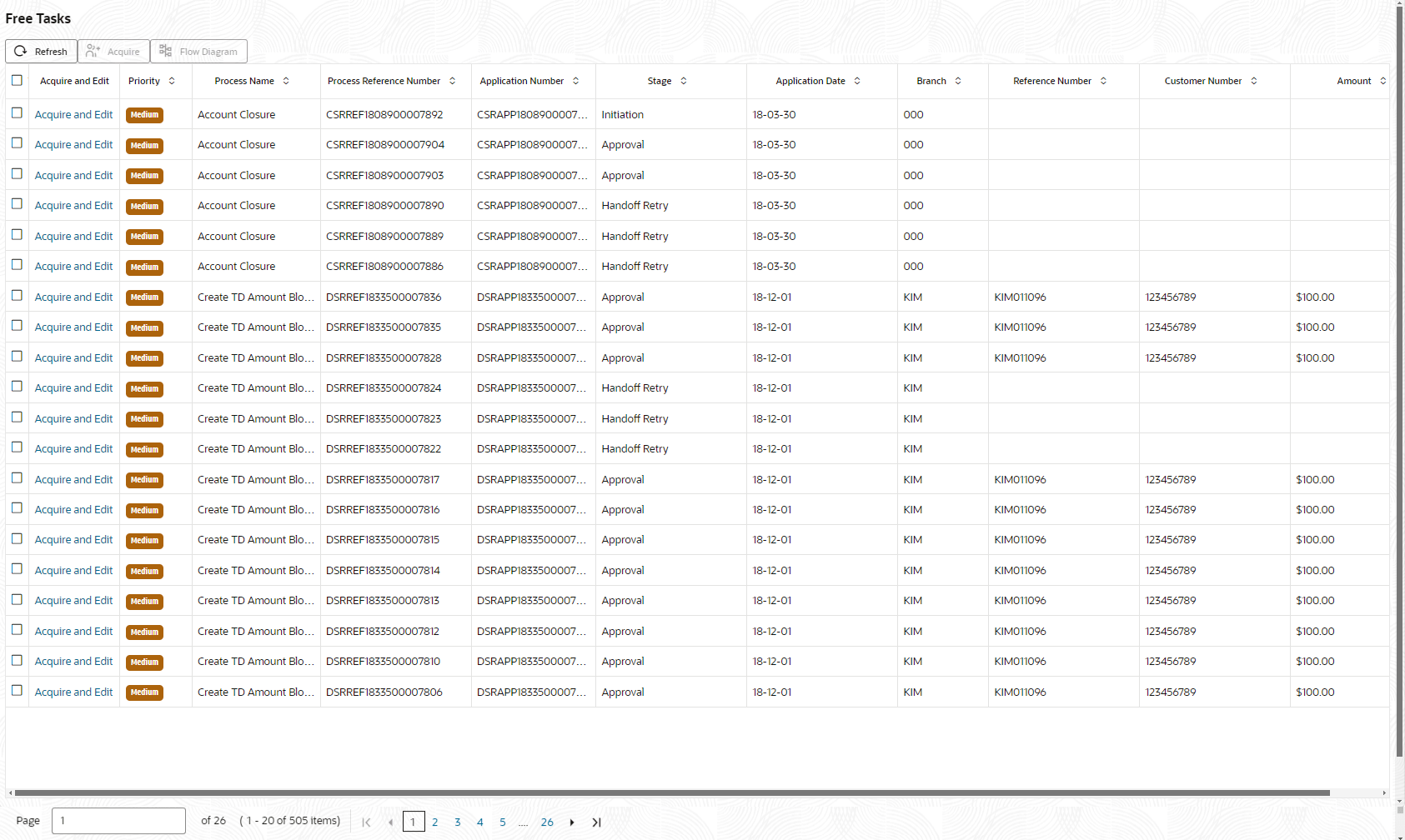Click the Refresh button
1405x840 pixels.
point(41,52)
